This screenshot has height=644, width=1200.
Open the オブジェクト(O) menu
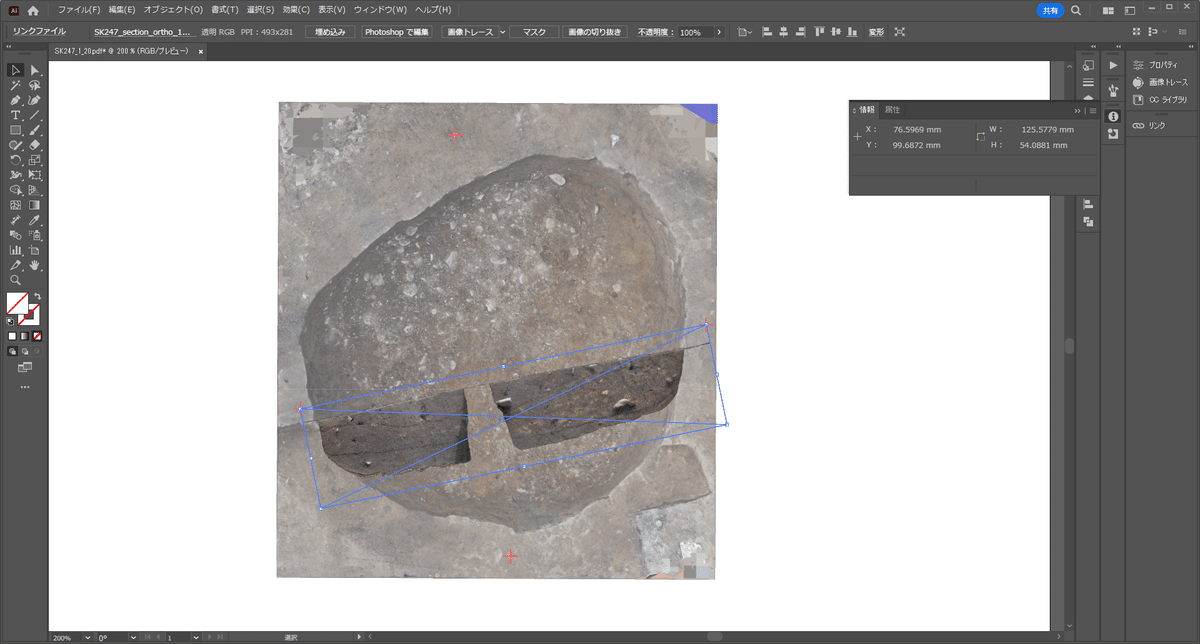pyautogui.click(x=173, y=9)
